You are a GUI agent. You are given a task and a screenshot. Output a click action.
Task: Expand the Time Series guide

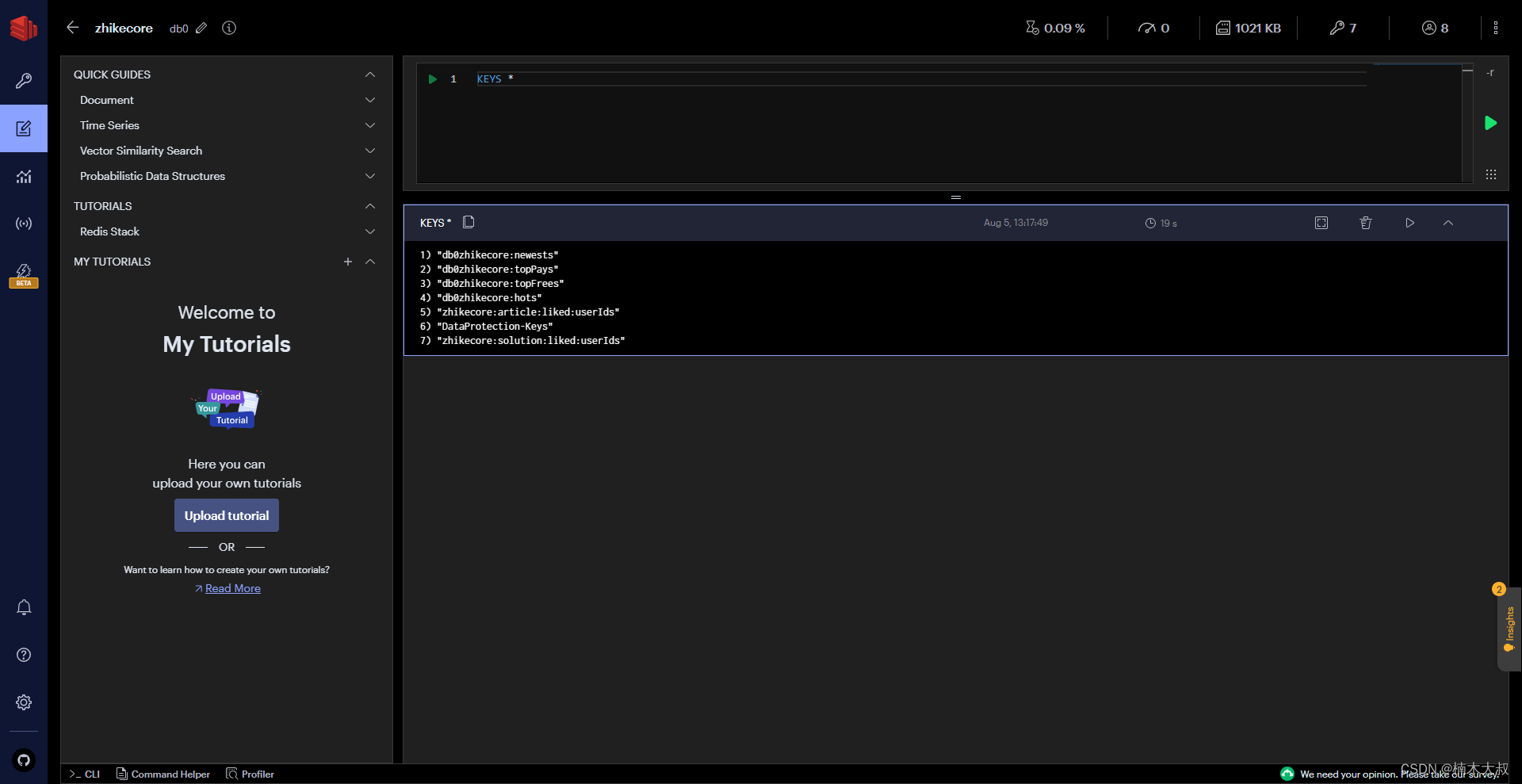[370, 125]
